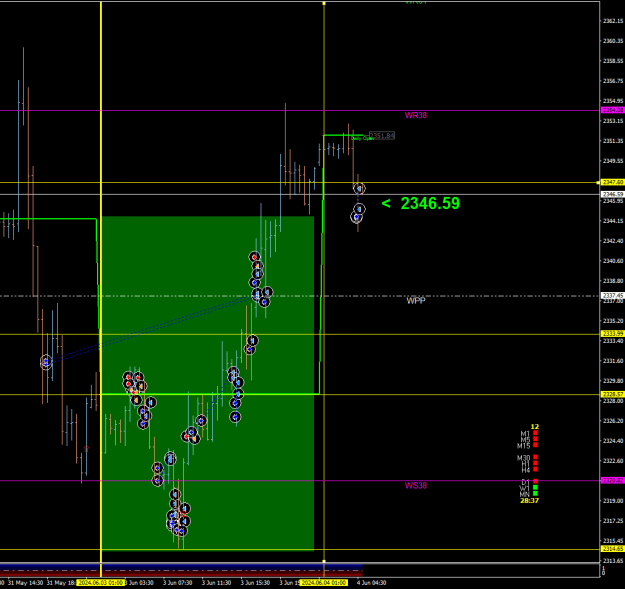Select the red arrow marker near 2324.40
The image size is (625, 589).
tap(86, 449)
